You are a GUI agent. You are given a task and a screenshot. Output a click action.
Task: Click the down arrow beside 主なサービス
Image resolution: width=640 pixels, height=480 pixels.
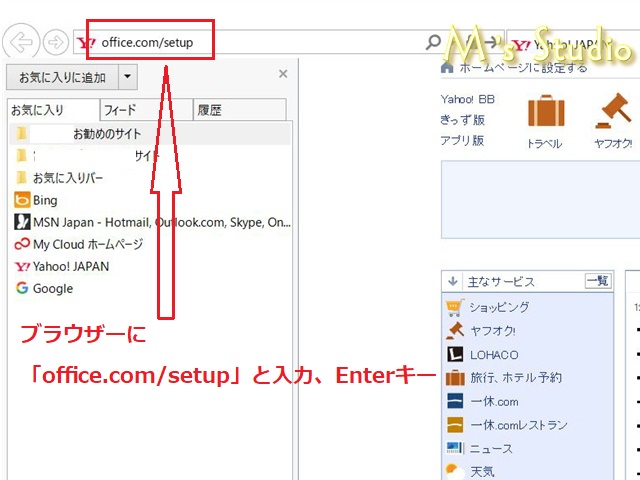(x=452, y=281)
